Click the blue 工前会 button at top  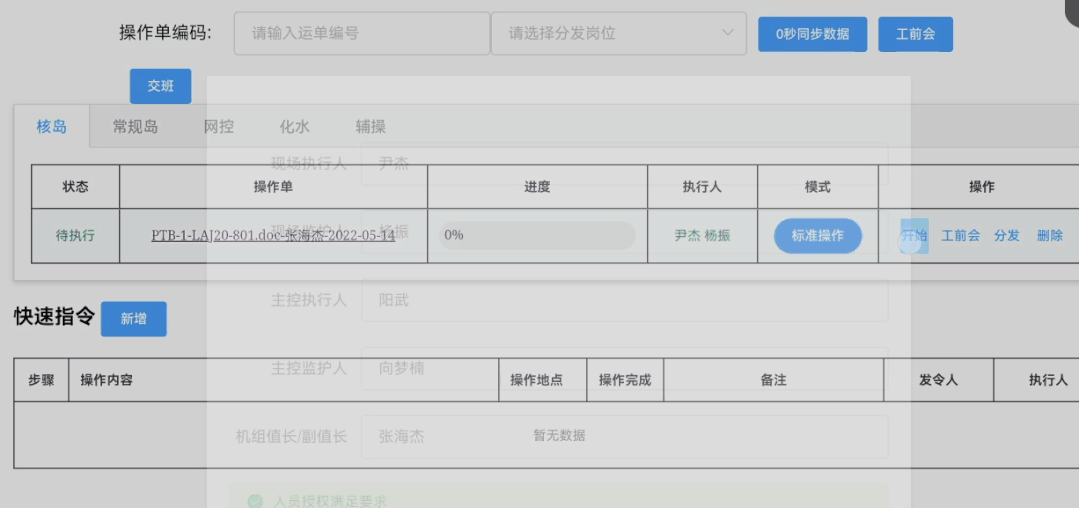915,34
